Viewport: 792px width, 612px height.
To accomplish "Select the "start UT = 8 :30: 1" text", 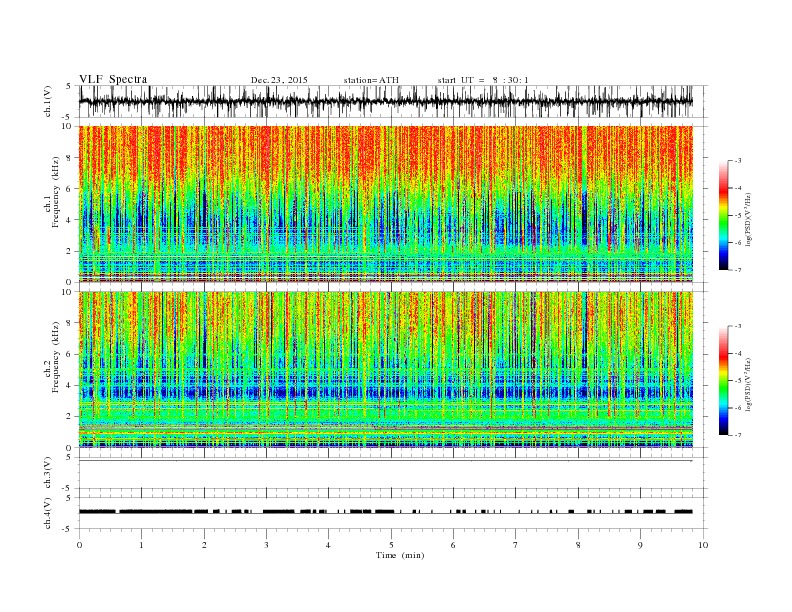I will 483,80.
